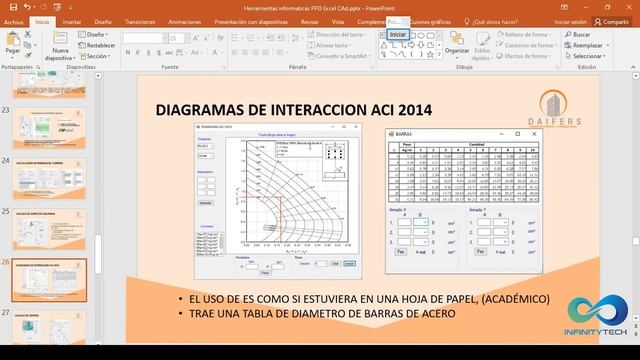This screenshot has width=640, height=360.
Task: Switch to the Transiciones tab
Action: [x=140, y=22]
